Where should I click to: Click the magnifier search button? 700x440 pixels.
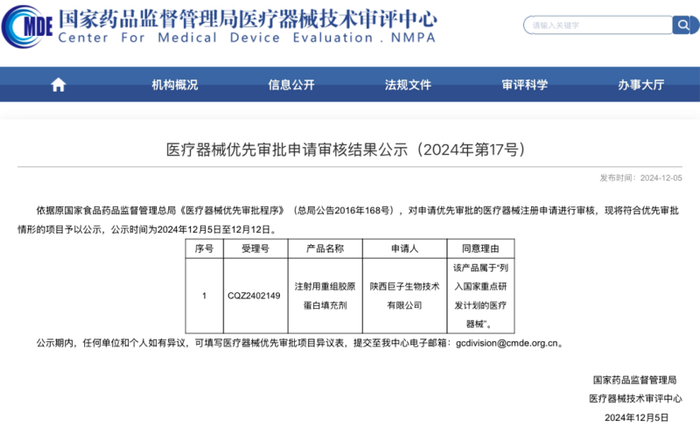(x=683, y=25)
